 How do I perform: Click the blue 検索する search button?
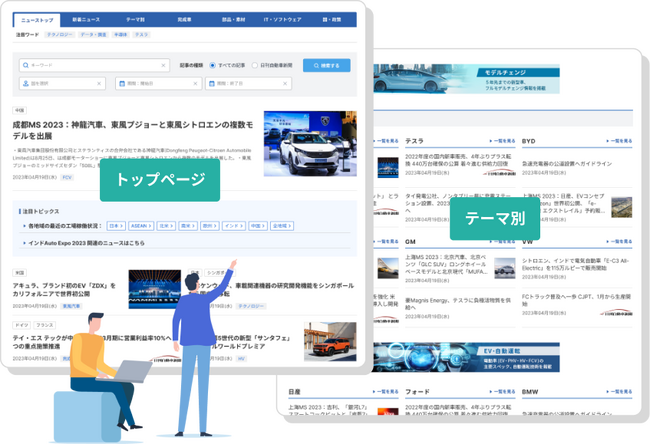click(x=327, y=65)
